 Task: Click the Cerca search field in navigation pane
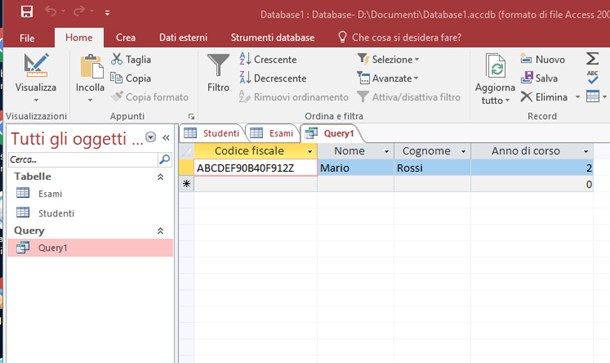click(x=82, y=160)
